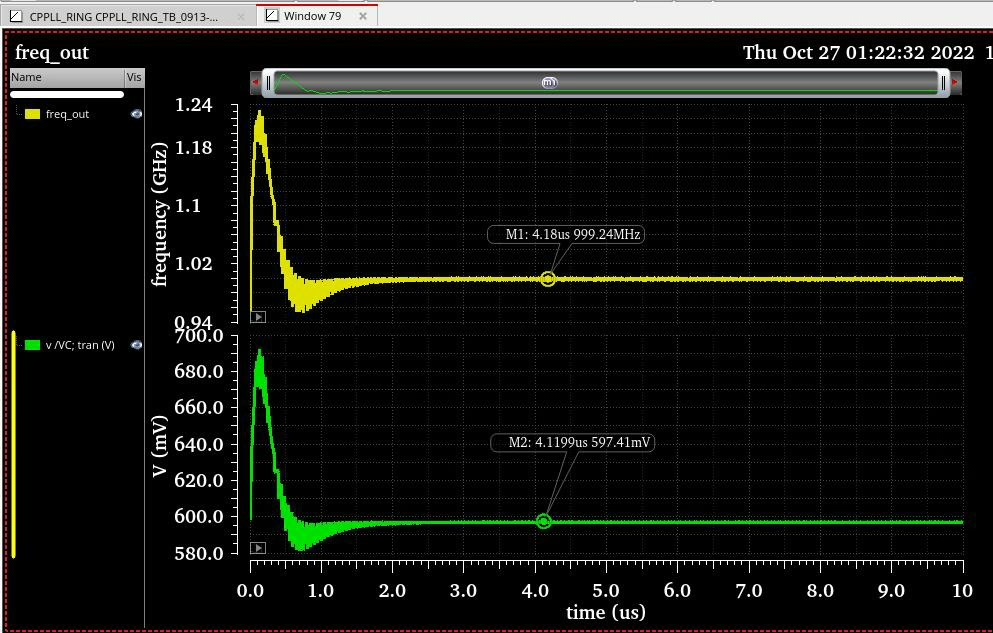Click the left handle of the zoom slider
The image size is (993, 633).
(x=269, y=83)
